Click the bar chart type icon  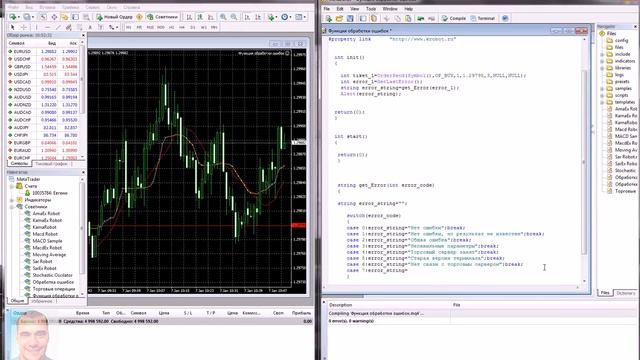189,17
